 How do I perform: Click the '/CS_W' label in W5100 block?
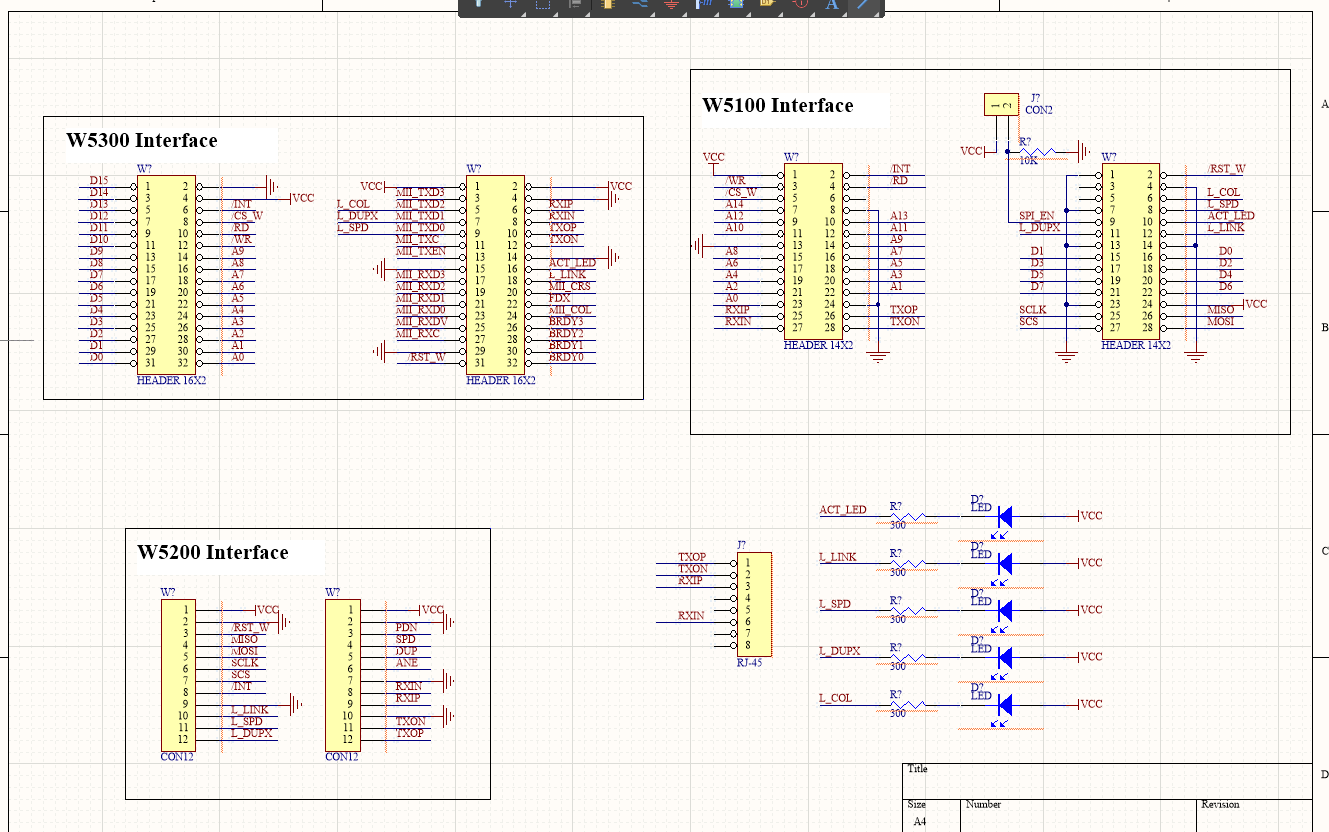pos(741,192)
